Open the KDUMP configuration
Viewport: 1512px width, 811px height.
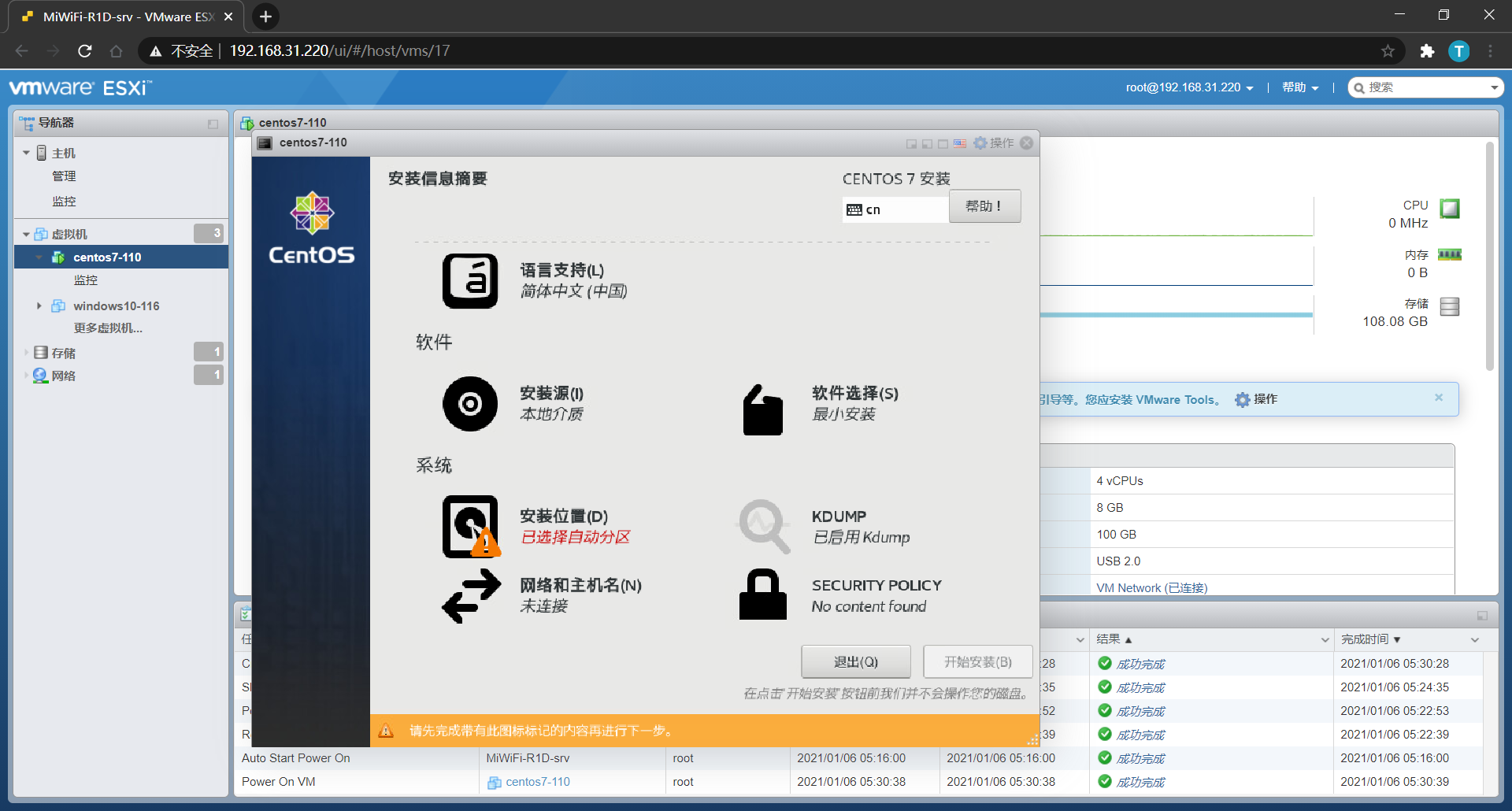(x=824, y=526)
